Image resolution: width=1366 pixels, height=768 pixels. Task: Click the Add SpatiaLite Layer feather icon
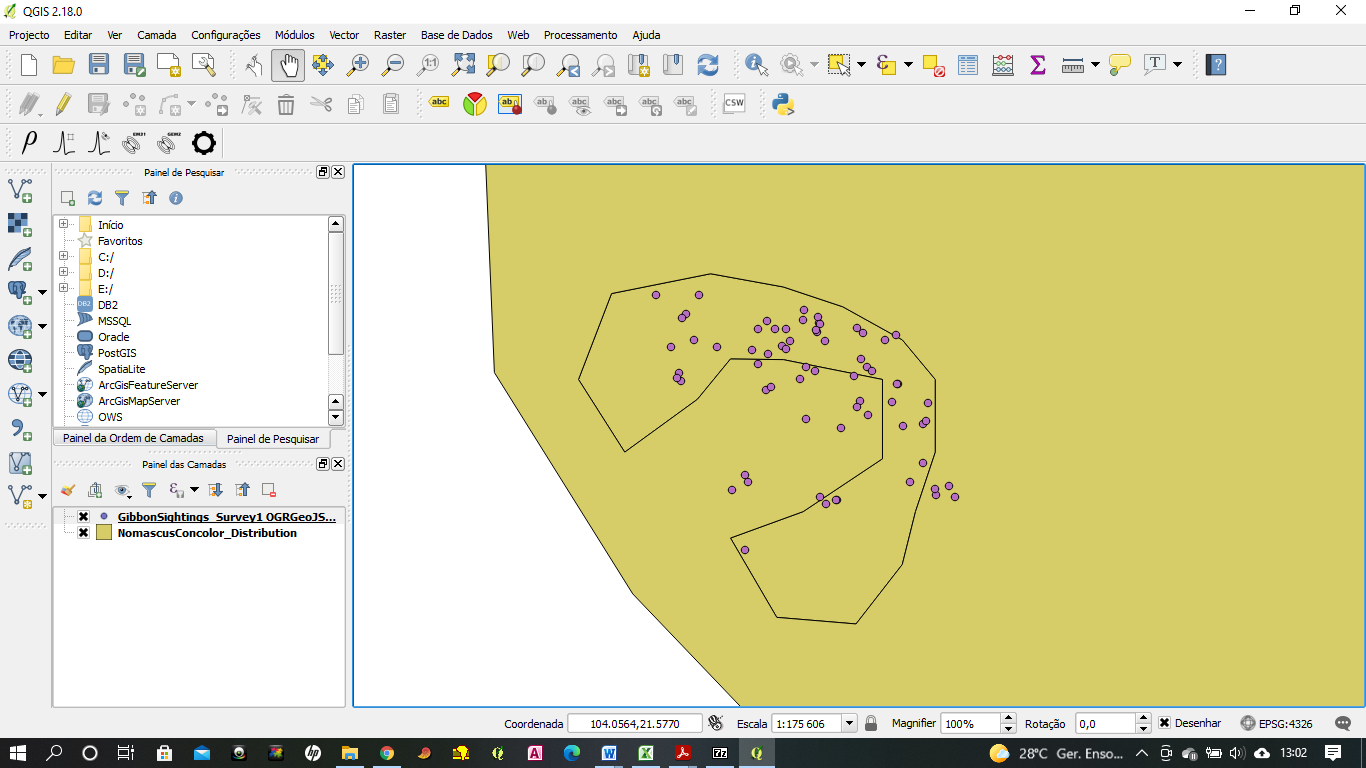[20, 259]
